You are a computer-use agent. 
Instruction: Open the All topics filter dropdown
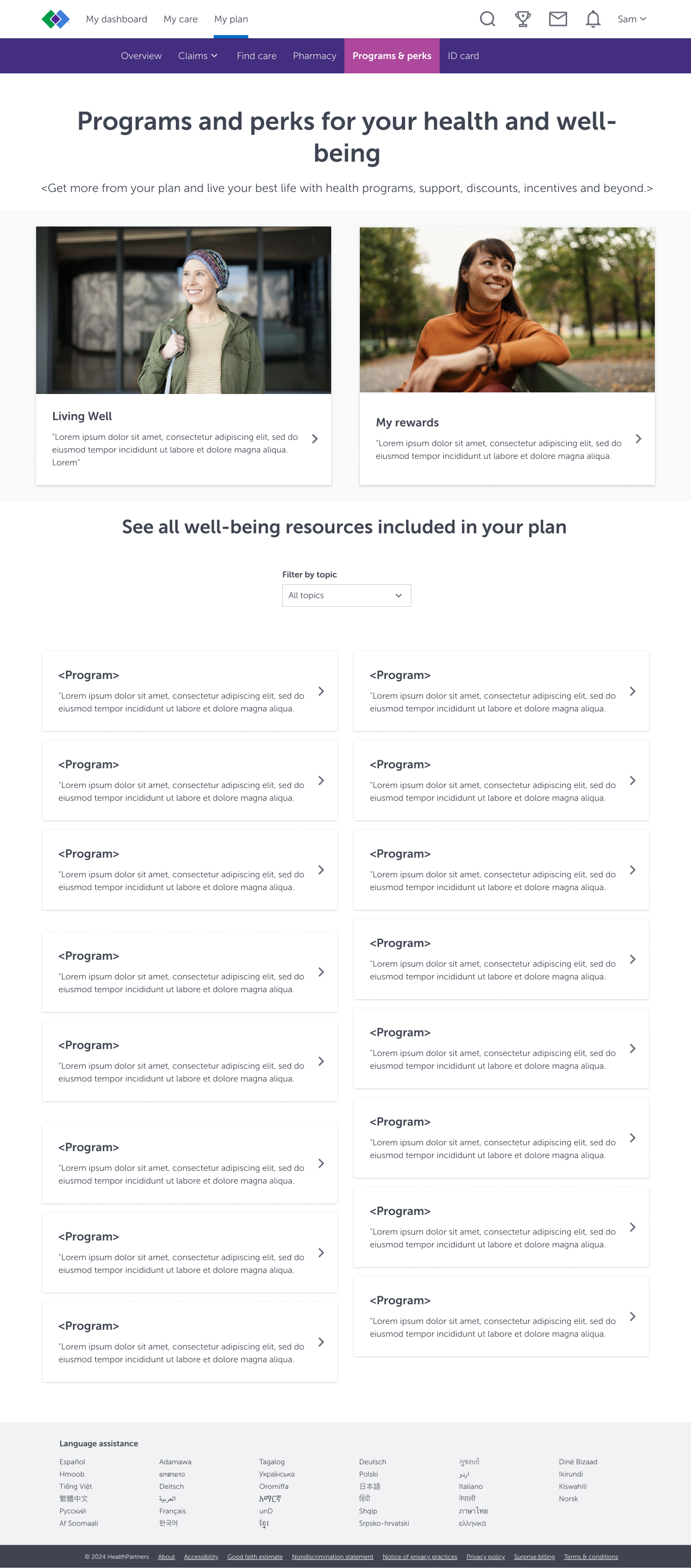[x=346, y=596]
